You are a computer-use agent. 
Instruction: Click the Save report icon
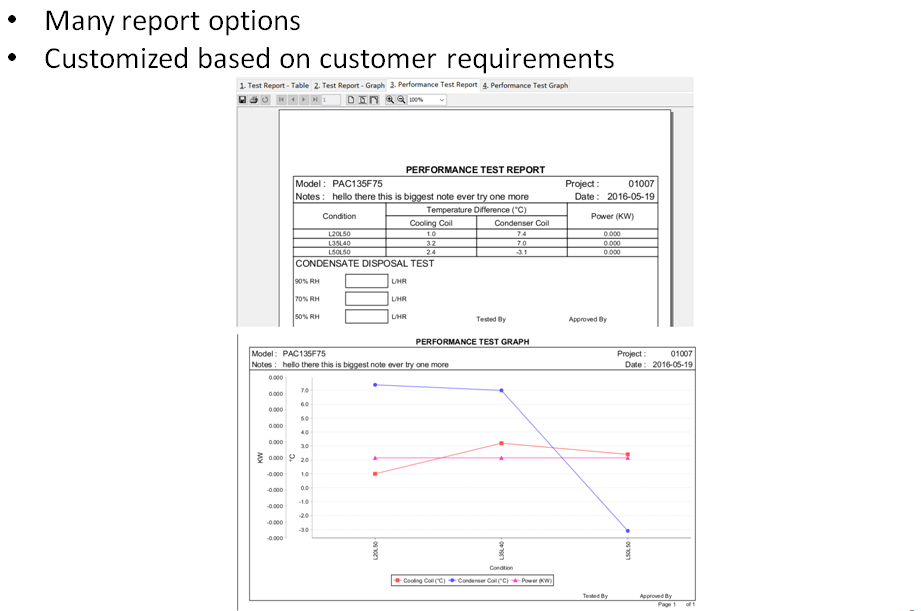pyautogui.click(x=243, y=100)
